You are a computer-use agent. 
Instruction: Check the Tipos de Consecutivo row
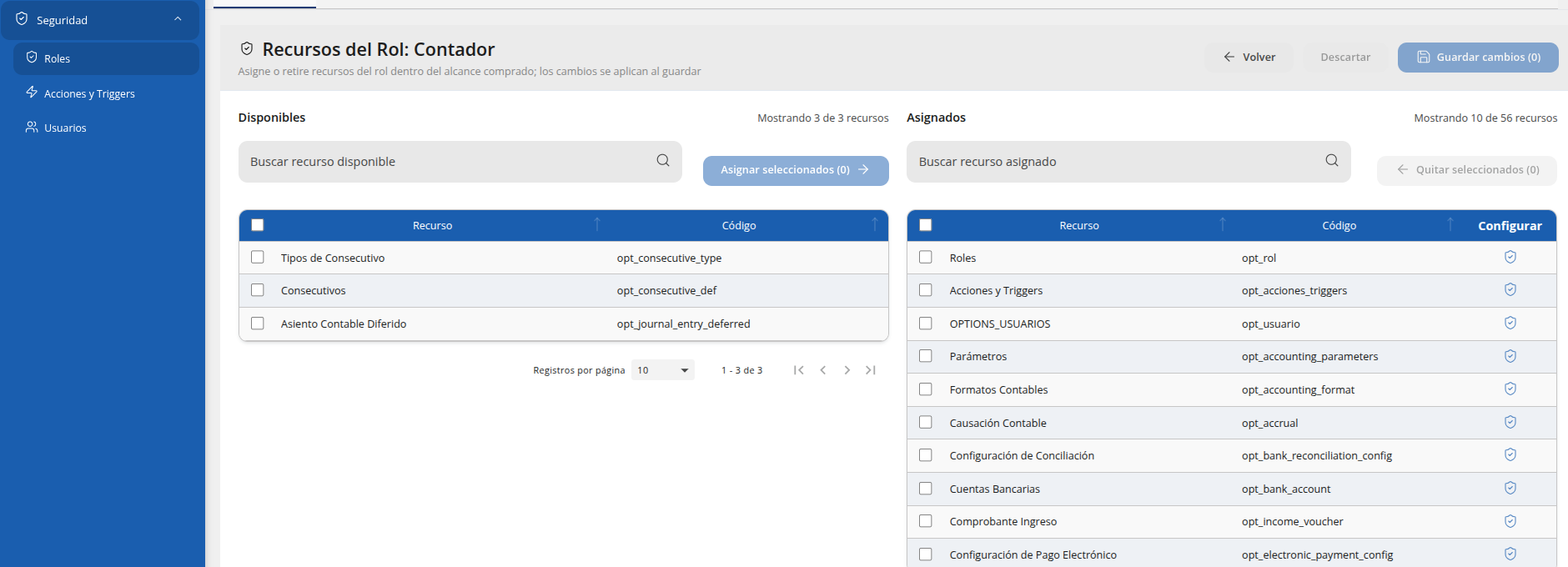258,257
